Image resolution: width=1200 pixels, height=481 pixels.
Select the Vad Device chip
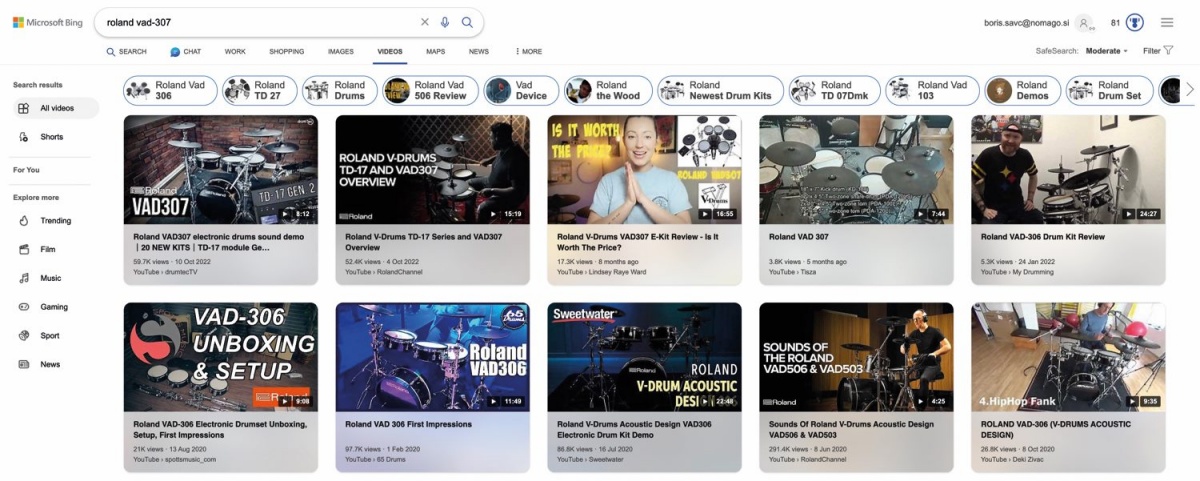(521, 91)
